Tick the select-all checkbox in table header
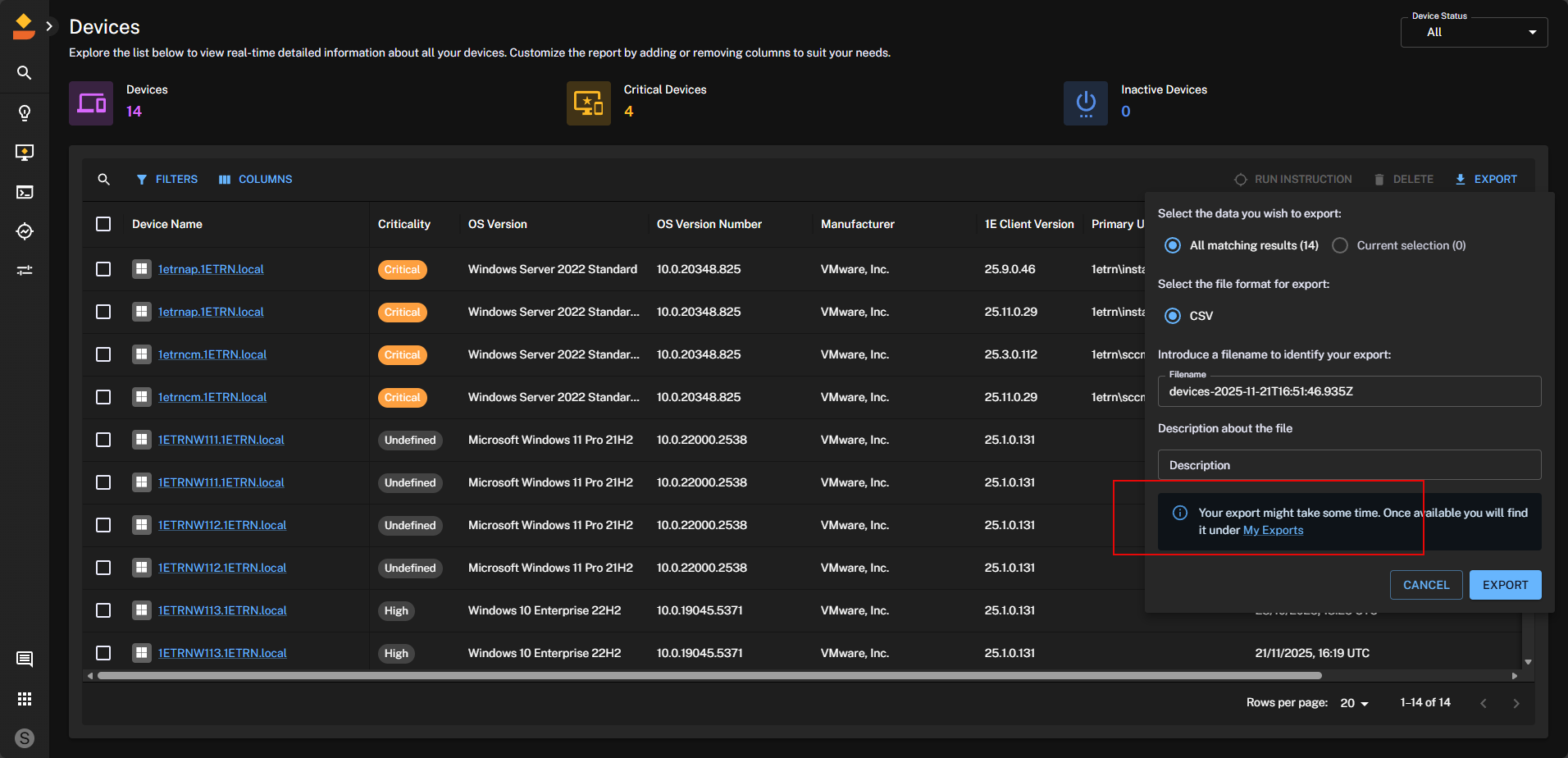The height and width of the screenshot is (758, 1568). 103,224
